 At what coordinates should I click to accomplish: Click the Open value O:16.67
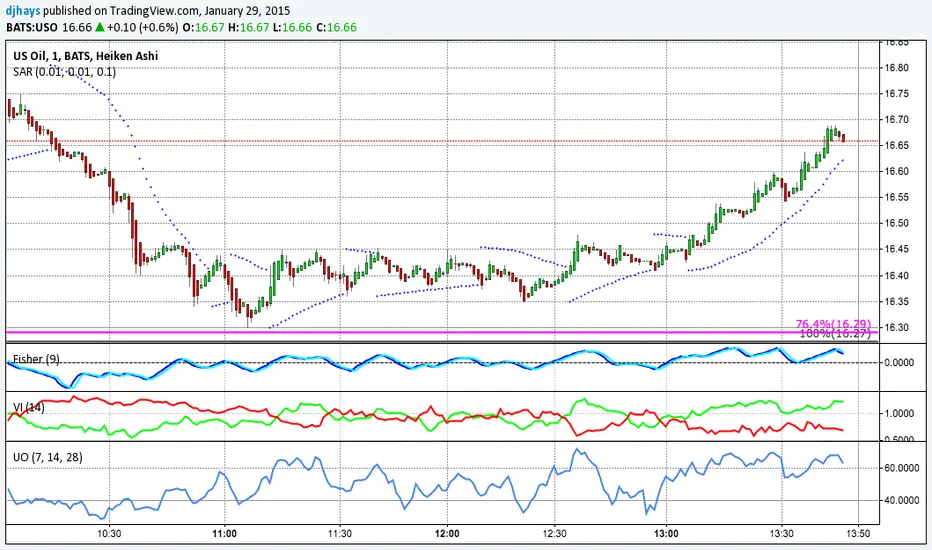point(203,27)
